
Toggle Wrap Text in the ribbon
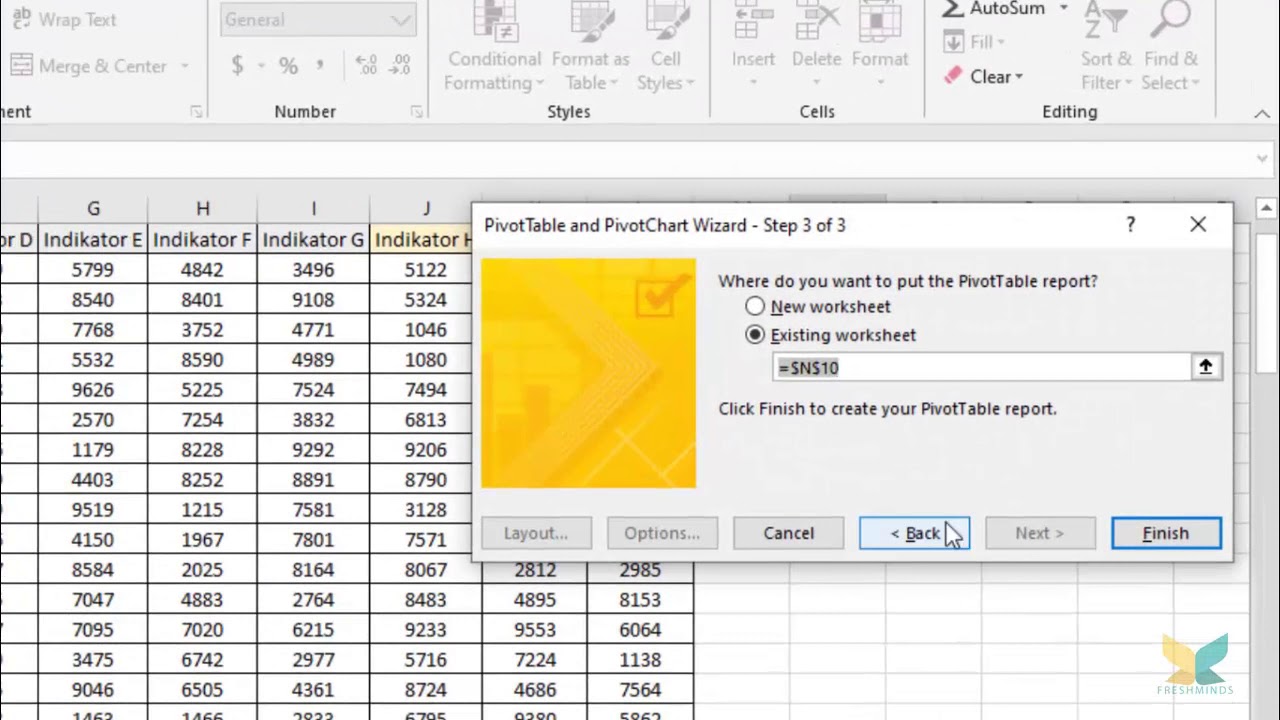tap(64, 19)
